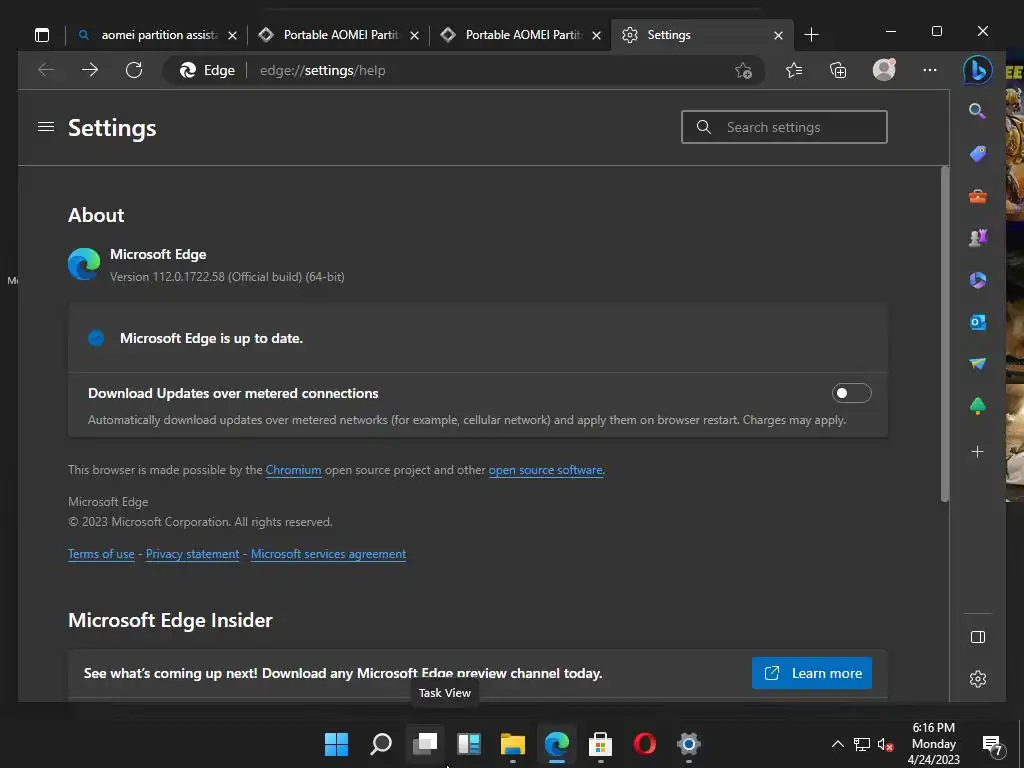Go forward with the forward arrow
Image resolution: width=1024 pixels, height=768 pixels.
(90, 70)
